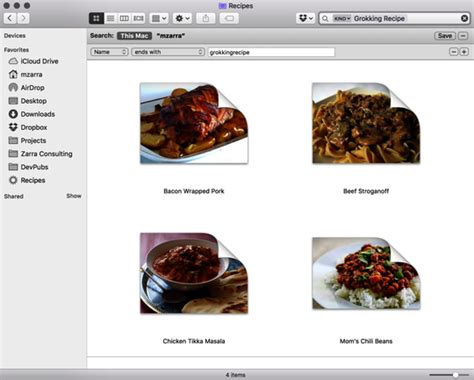Open Zarra Consulting in sidebar
Viewport: 474px width, 380px height.
tap(46, 154)
